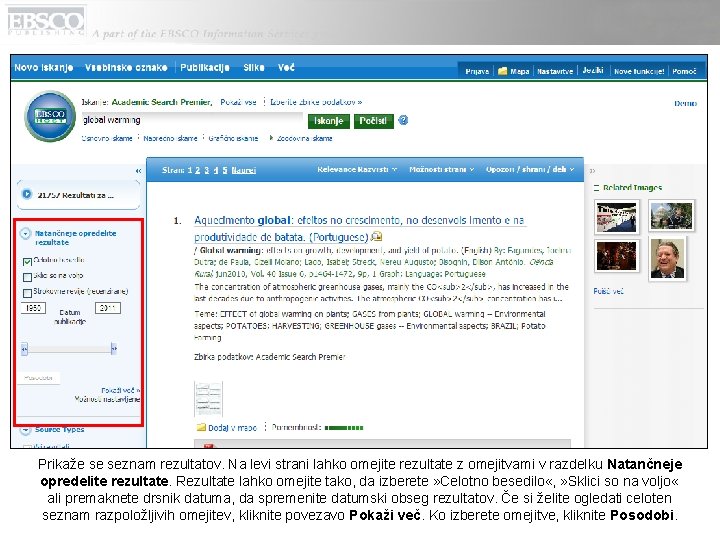Open the domed building related image thumbnail
This screenshot has width=720, height=540.
coord(671,215)
